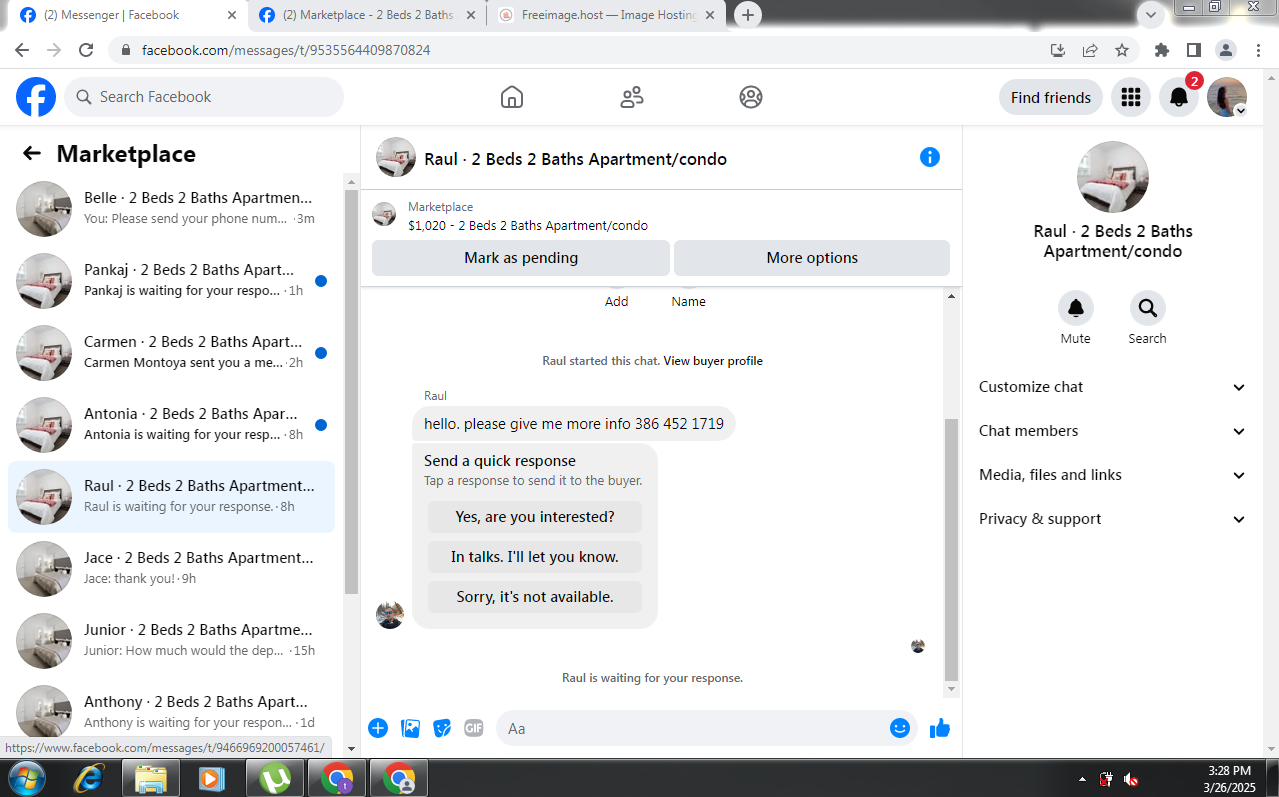Expand the Customize chat section
This screenshot has width=1279, height=797.
[1113, 387]
